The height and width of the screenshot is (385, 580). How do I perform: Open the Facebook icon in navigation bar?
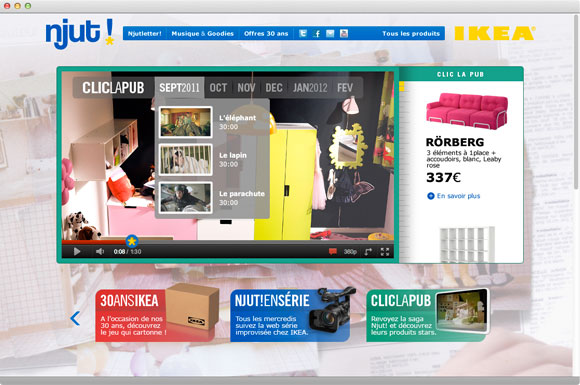pyautogui.click(x=316, y=34)
